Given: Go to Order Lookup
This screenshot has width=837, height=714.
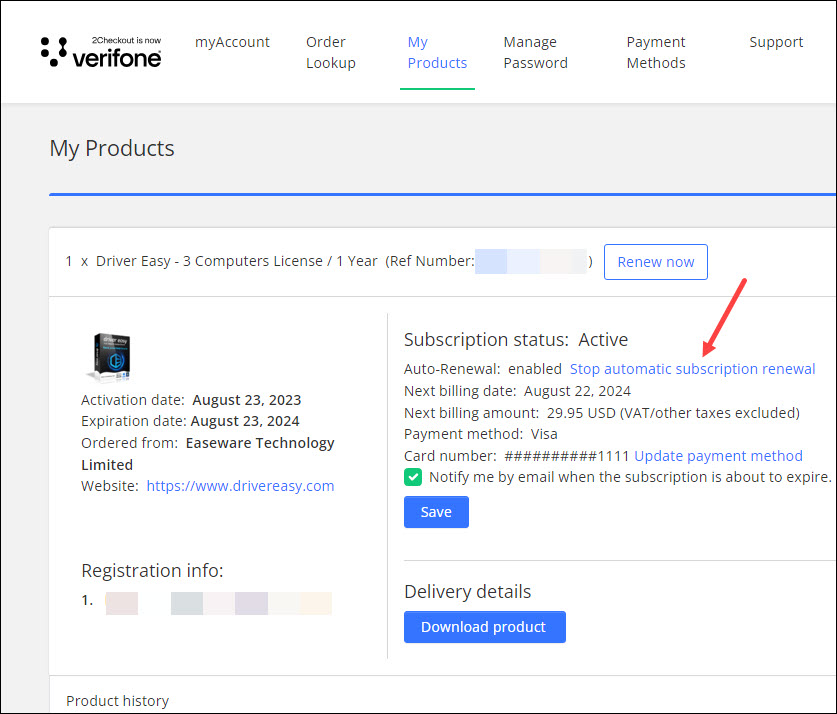Looking at the screenshot, I should pos(330,52).
